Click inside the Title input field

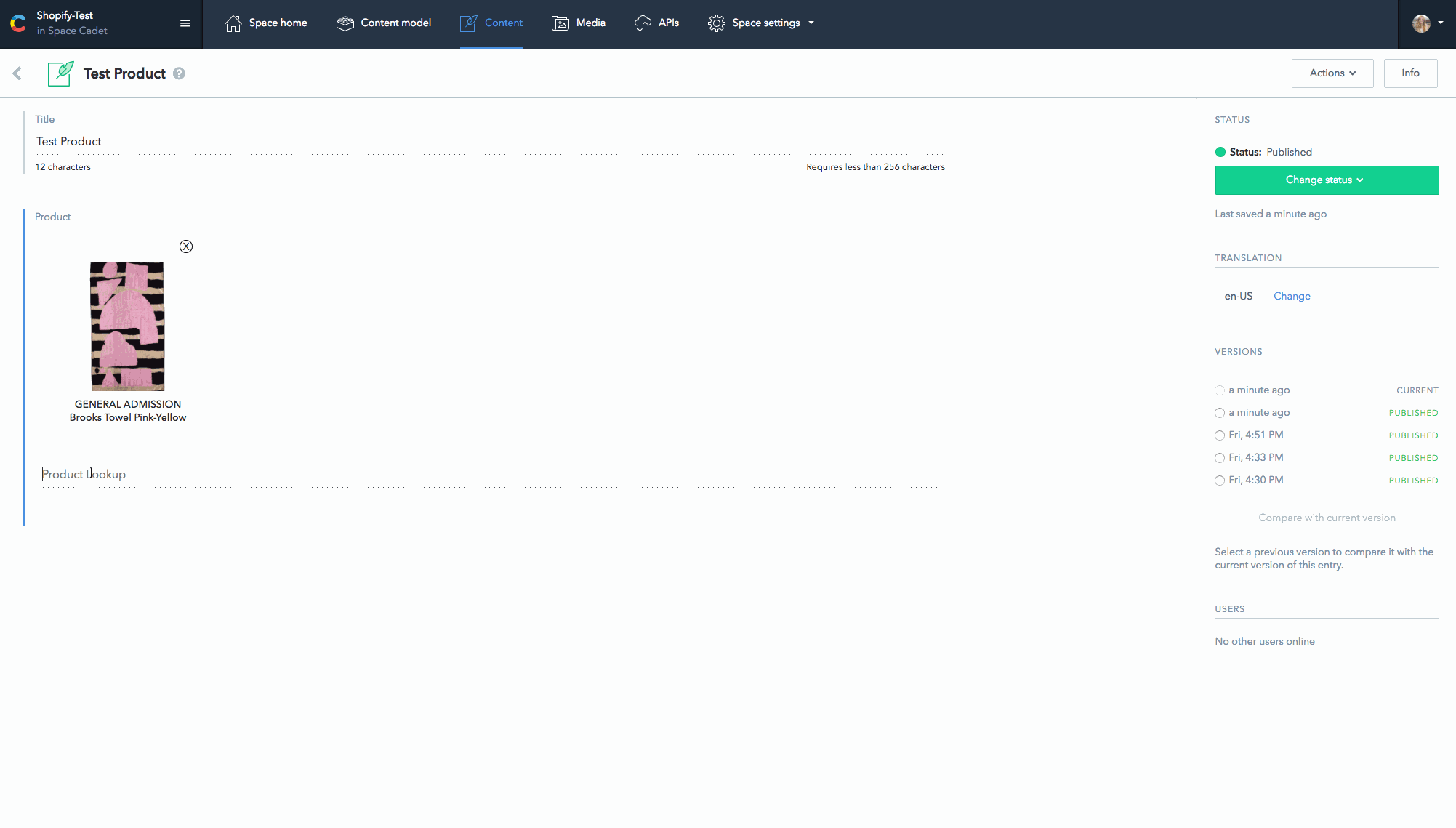tap(291, 141)
